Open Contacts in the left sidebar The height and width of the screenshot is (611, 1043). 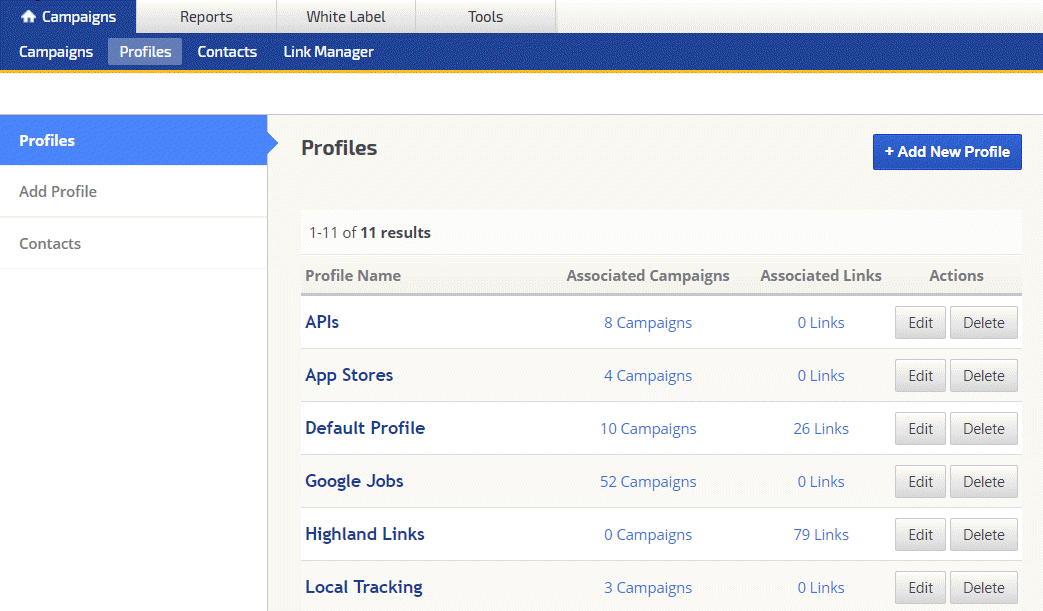pos(50,244)
